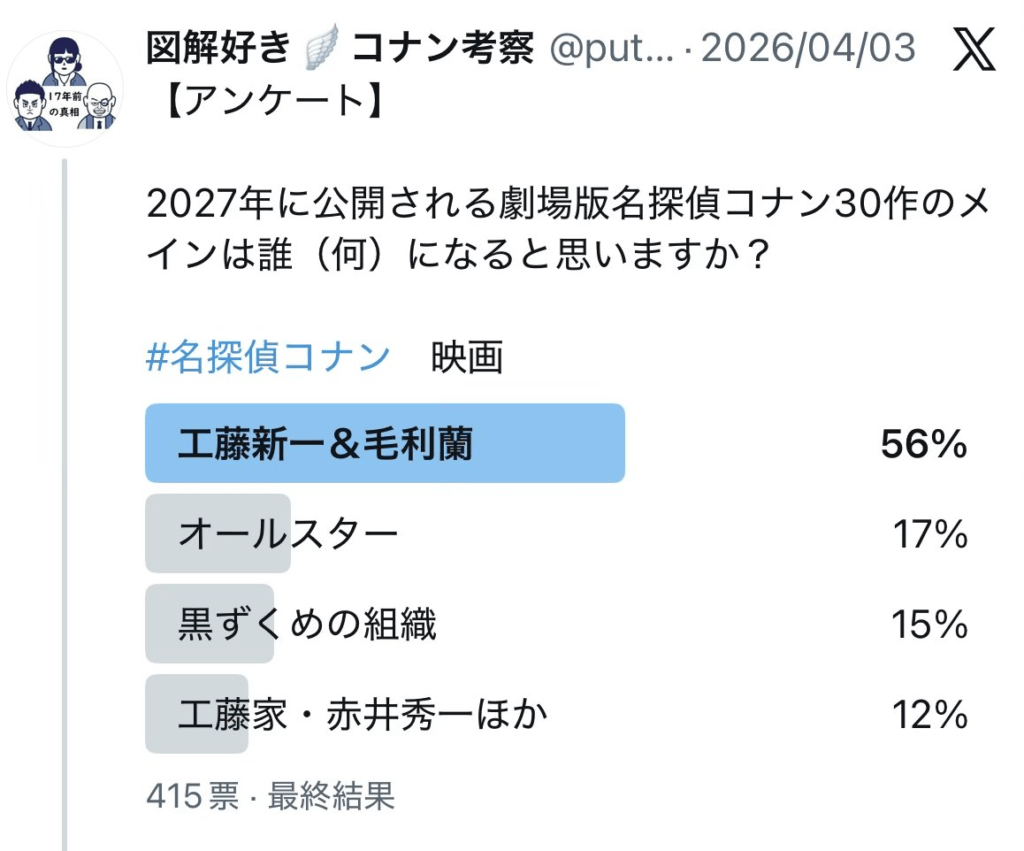Click the X logo icon
This screenshot has width=1024, height=851.
click(x=973, y=49)
